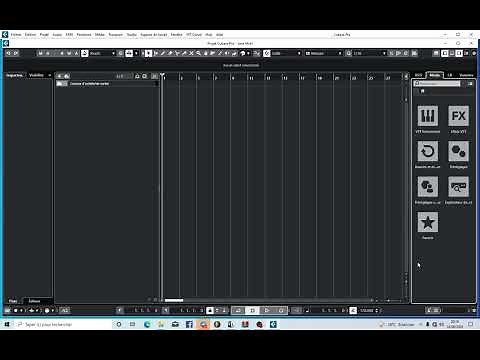Image resolution: width=480 pixels, height=360 pixels.
Task: Open the Touch automation mode dropdown
Action: [102, 53]
